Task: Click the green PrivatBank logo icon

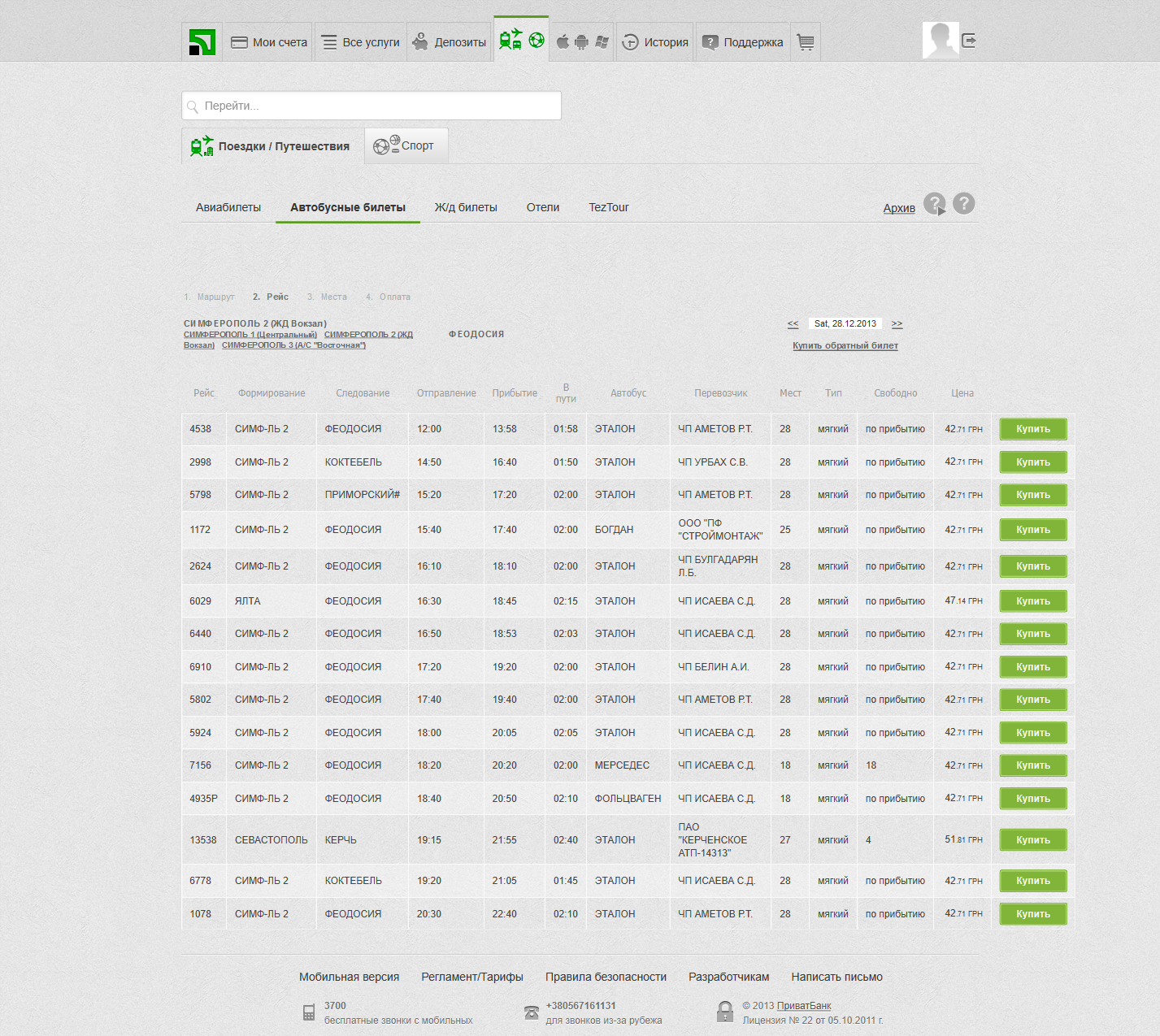Action: click(x=202, y=42)
